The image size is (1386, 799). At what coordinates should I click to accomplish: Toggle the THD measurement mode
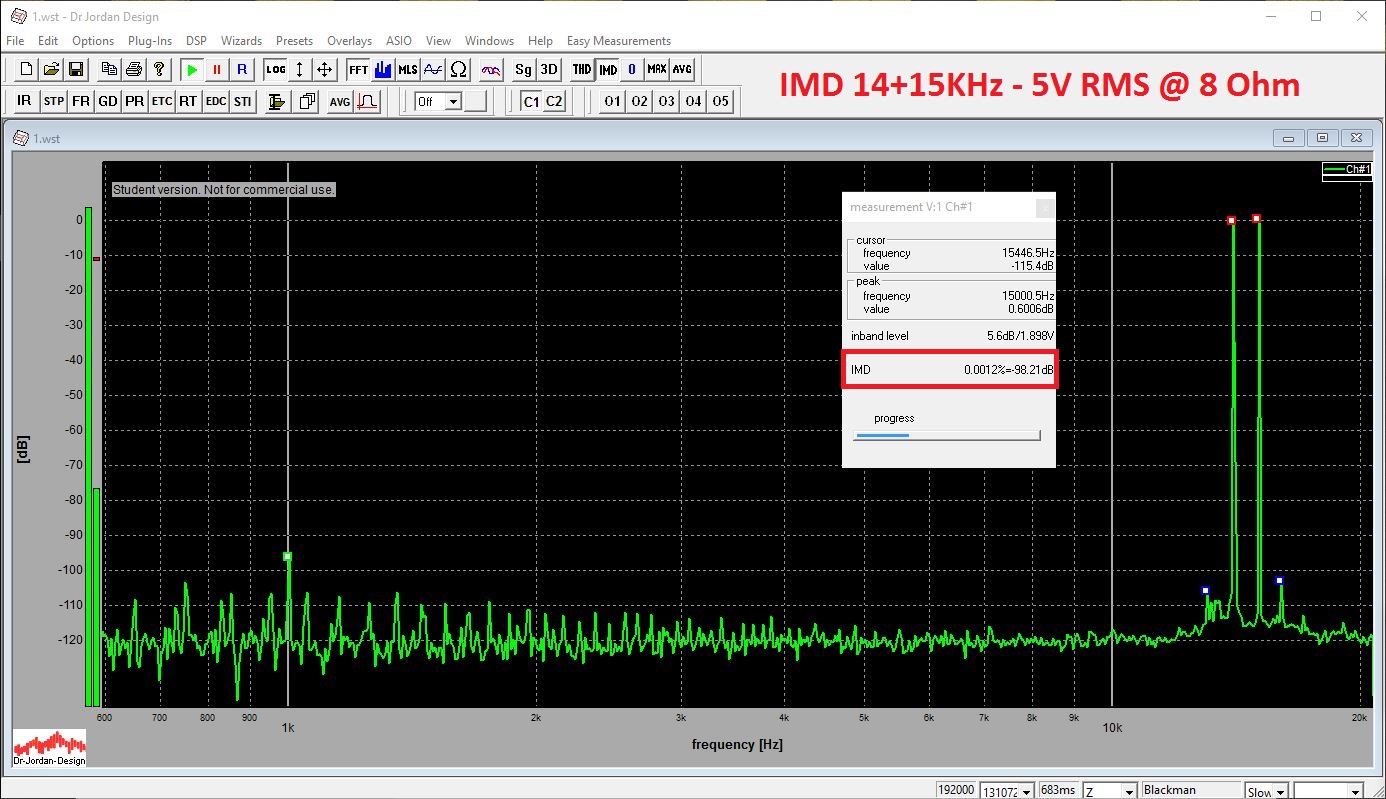581,70
